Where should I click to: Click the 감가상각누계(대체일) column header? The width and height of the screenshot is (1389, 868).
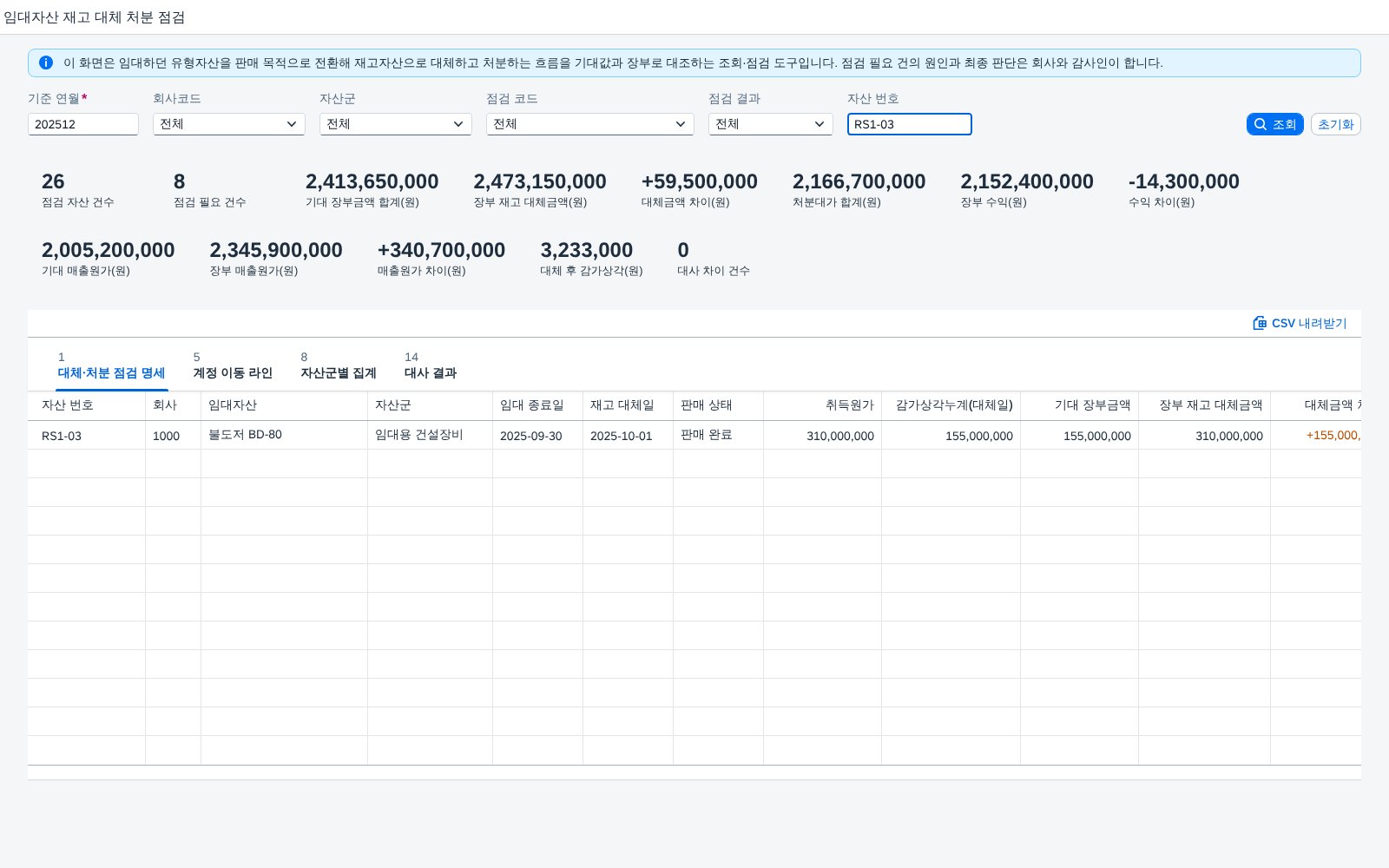(951, 405)
